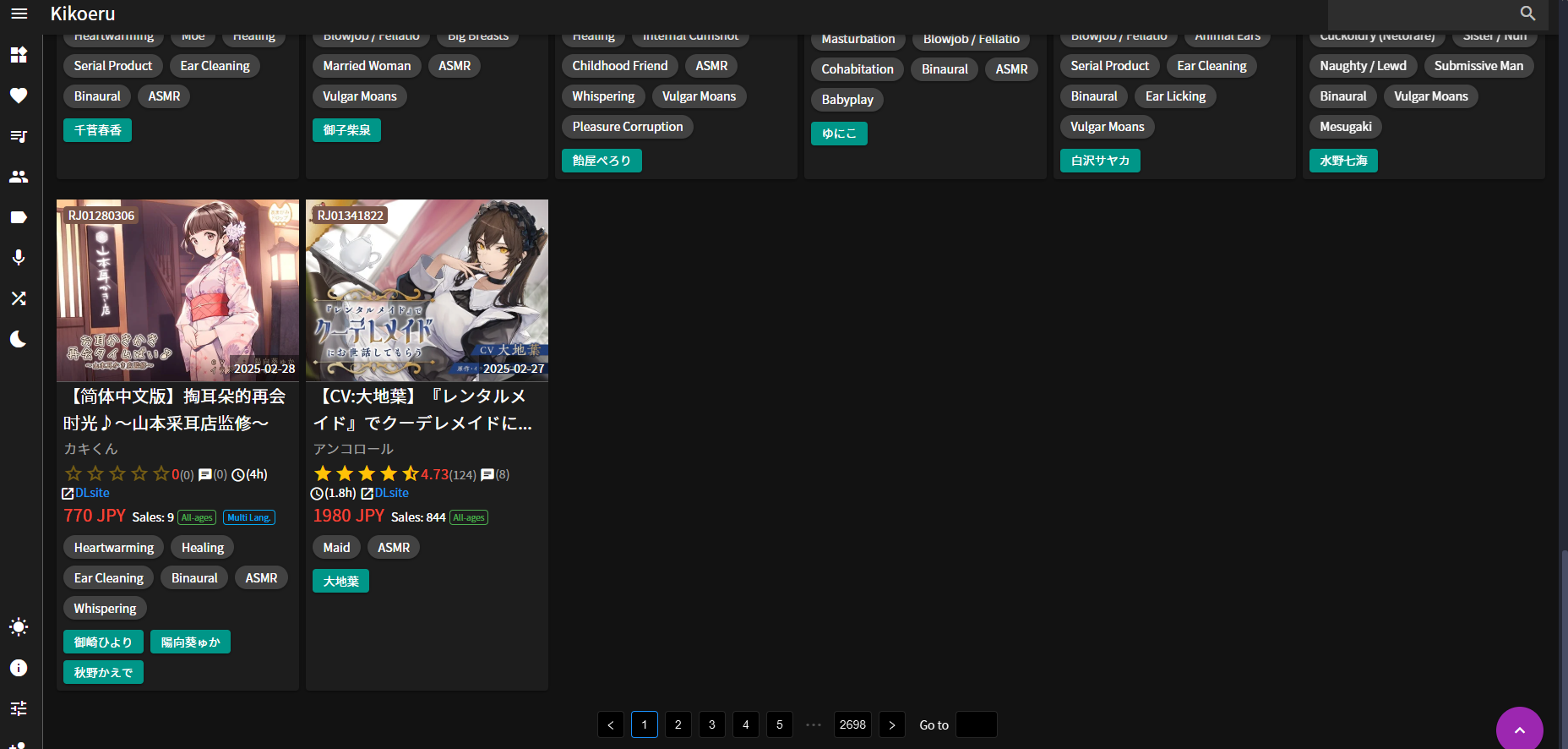Select the Maid tag chip
Screen dimensions: 1568x749
point(336,548)
